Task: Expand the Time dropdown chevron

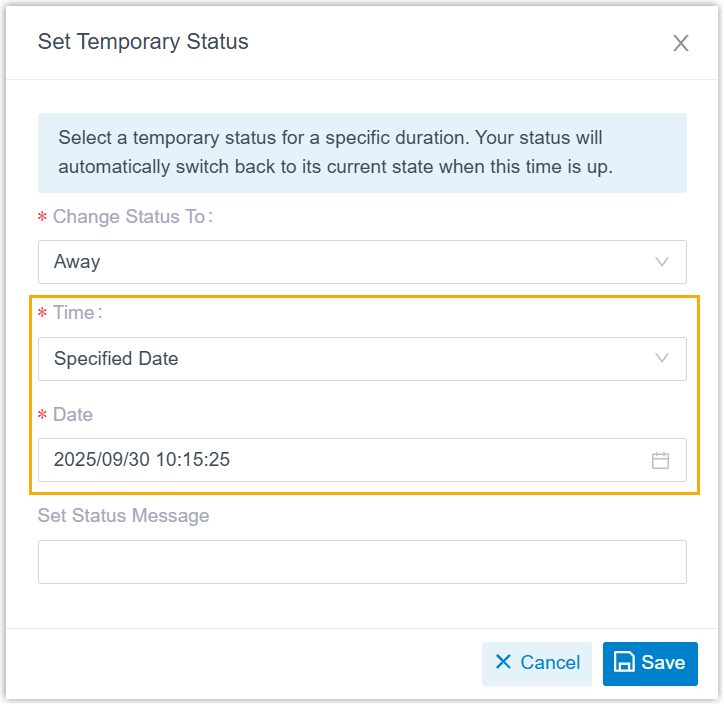Action: pyautogui.click(x=662, y=359)
